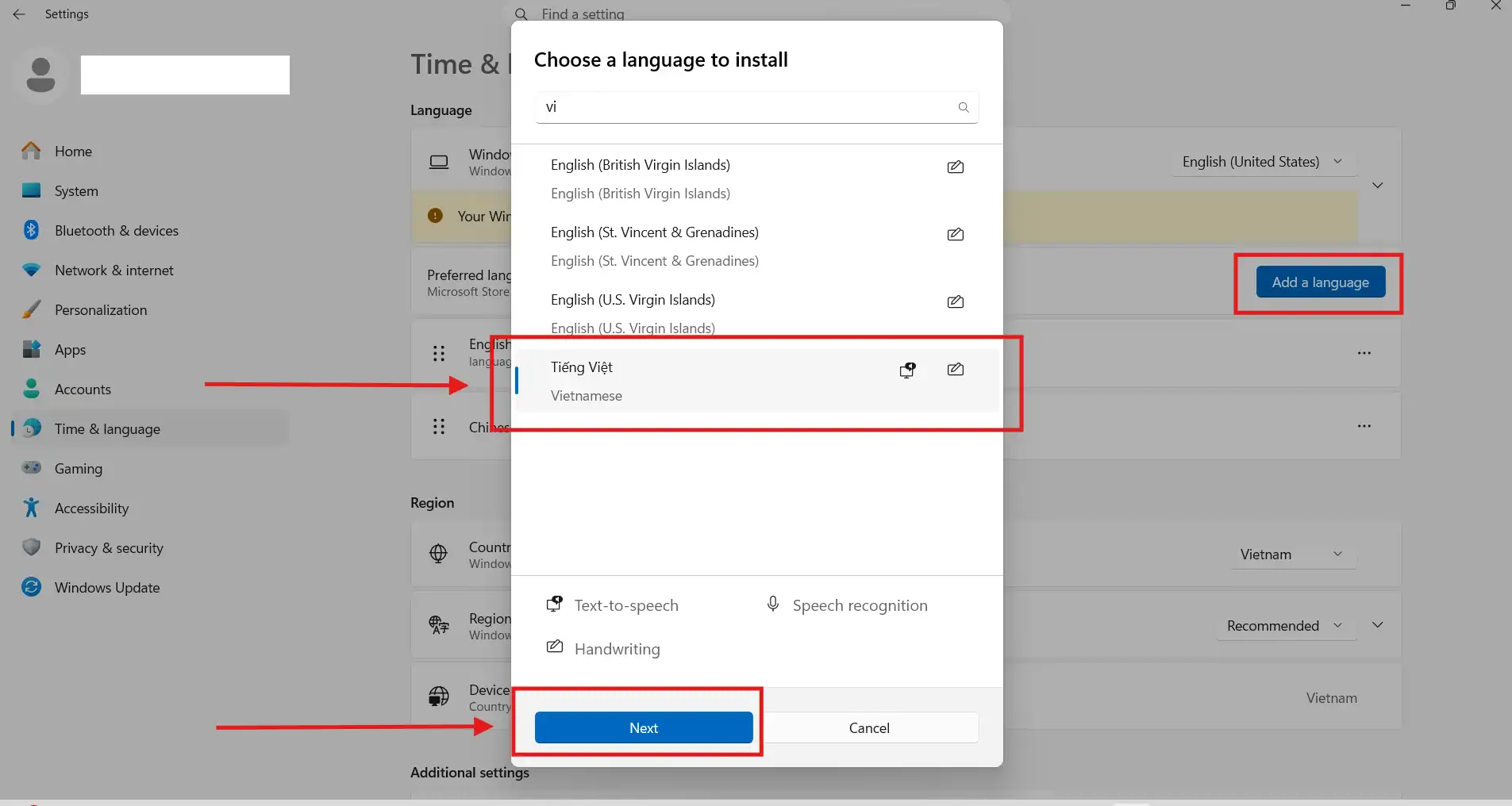Screen dimensions: 1512x806
Task: Cancel the language install dialog
Action: [868, 728]
